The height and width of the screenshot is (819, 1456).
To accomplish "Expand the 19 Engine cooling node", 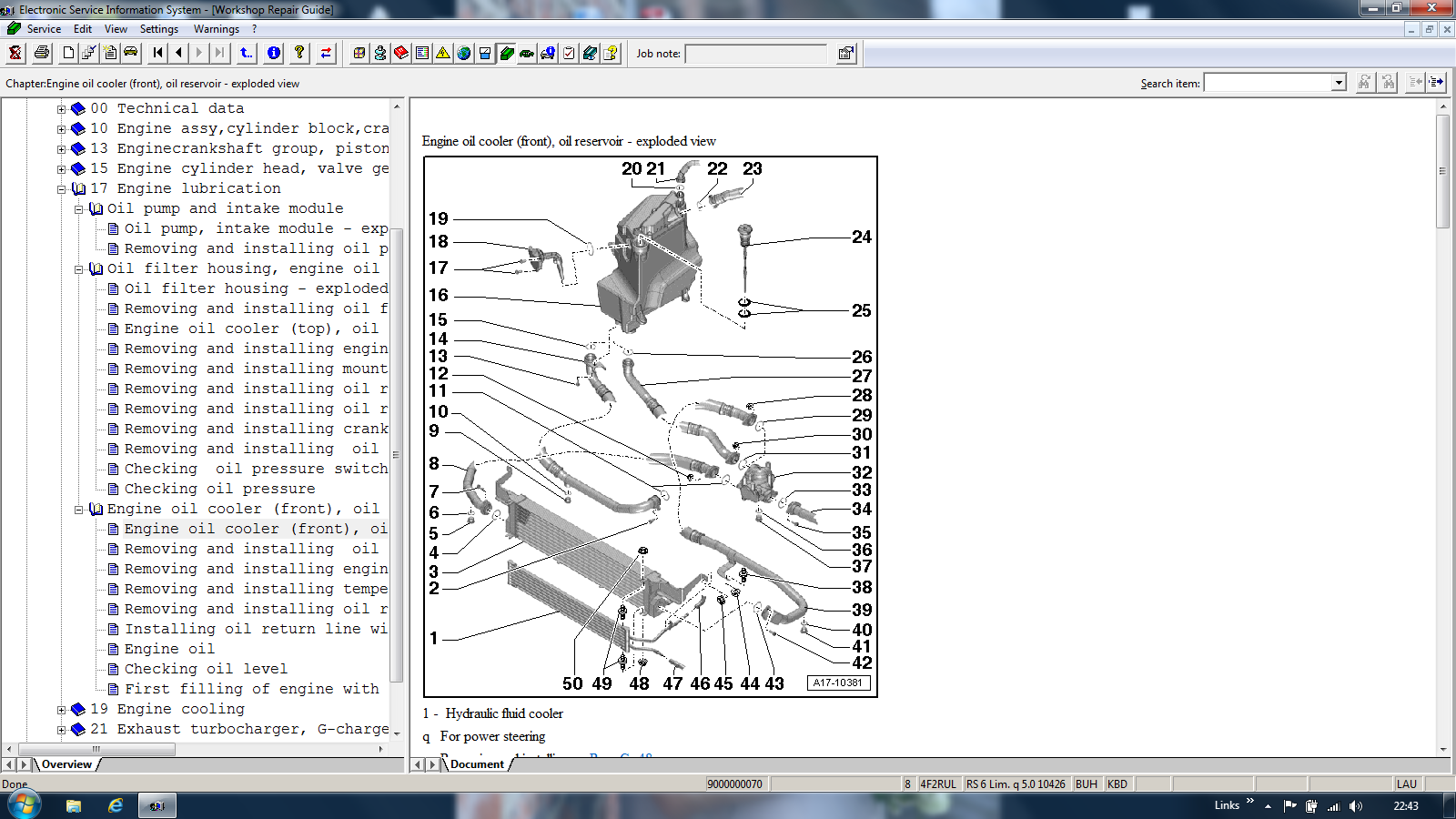I will point(62,710).
